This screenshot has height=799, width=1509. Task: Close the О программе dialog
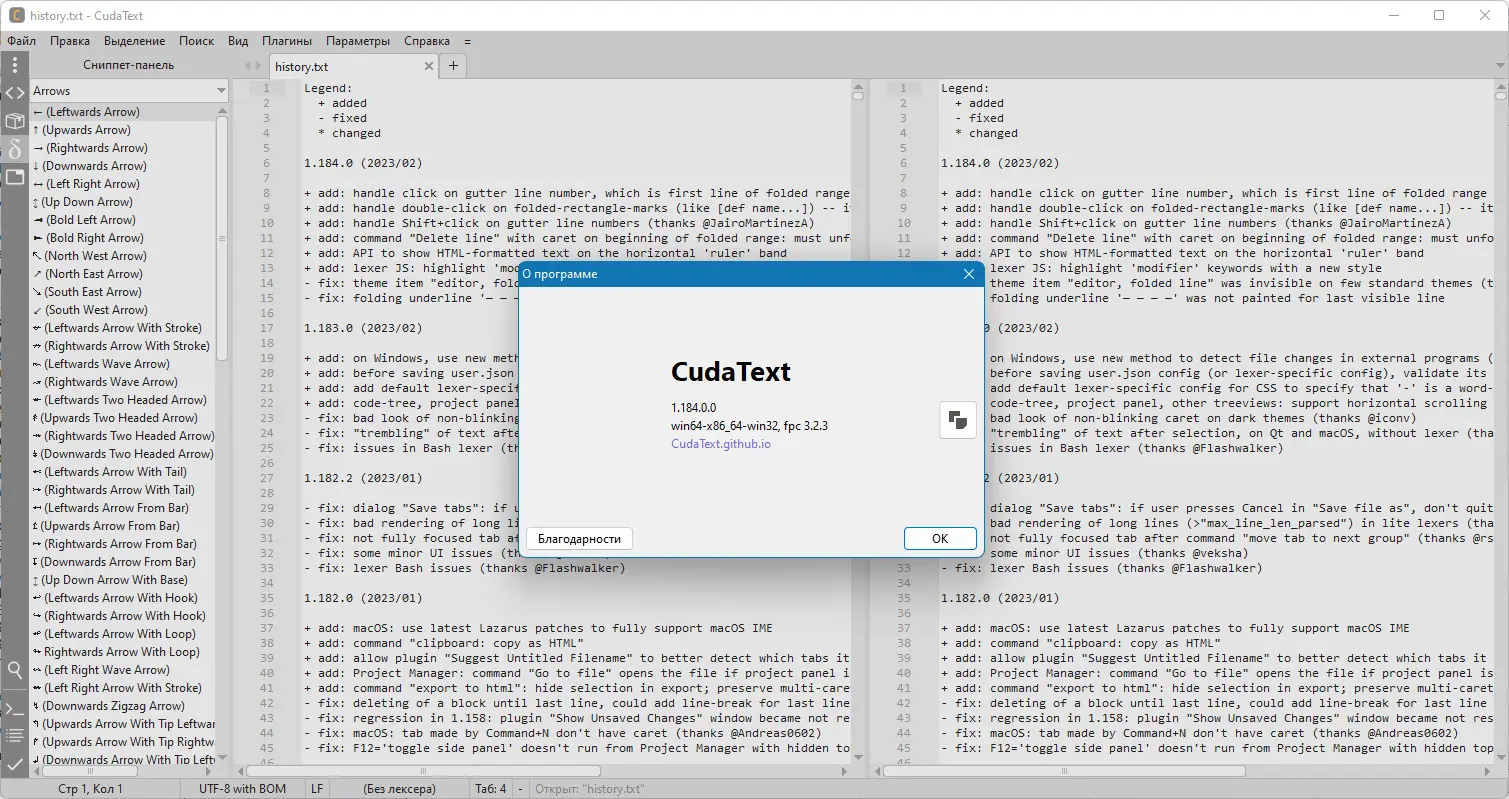[968, 274]
